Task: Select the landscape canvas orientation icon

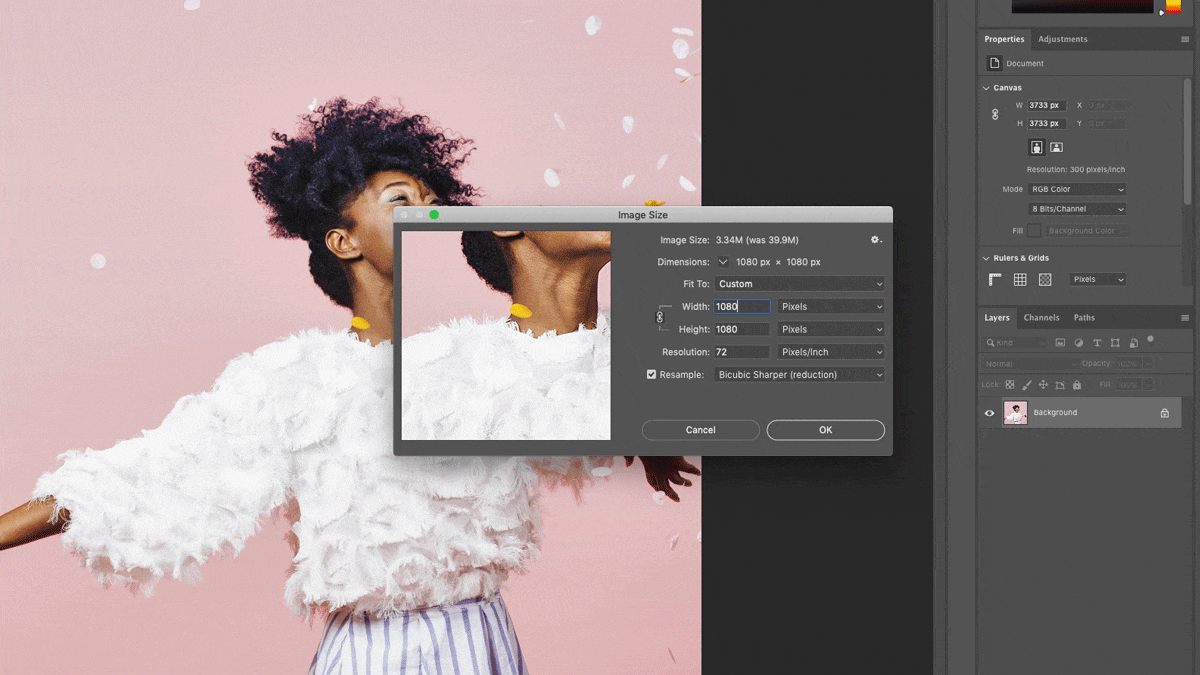Action: [1056, 147]
